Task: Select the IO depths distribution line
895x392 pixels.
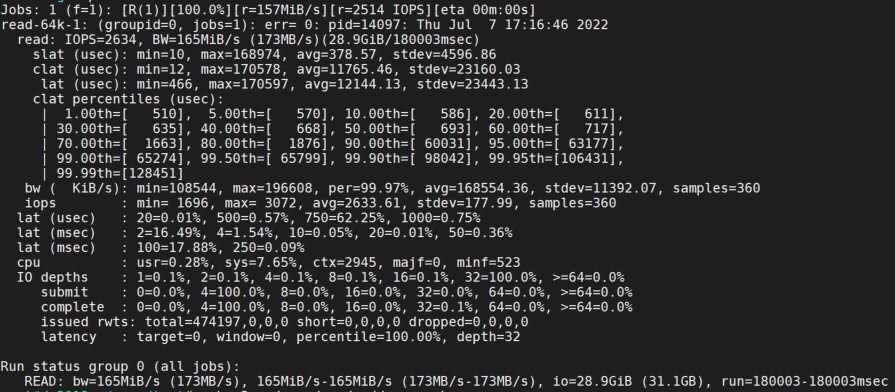Action: [x=321, y=277]
